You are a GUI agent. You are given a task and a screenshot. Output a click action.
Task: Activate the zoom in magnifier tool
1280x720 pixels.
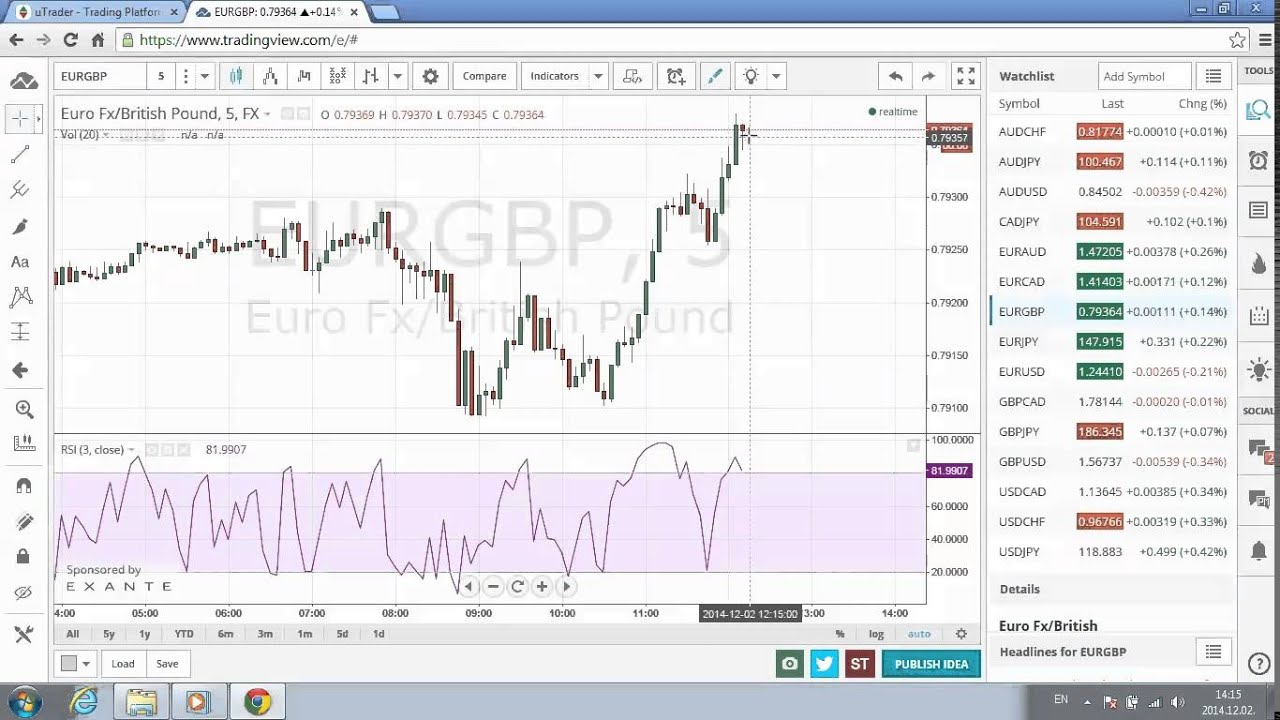point(23,409)
